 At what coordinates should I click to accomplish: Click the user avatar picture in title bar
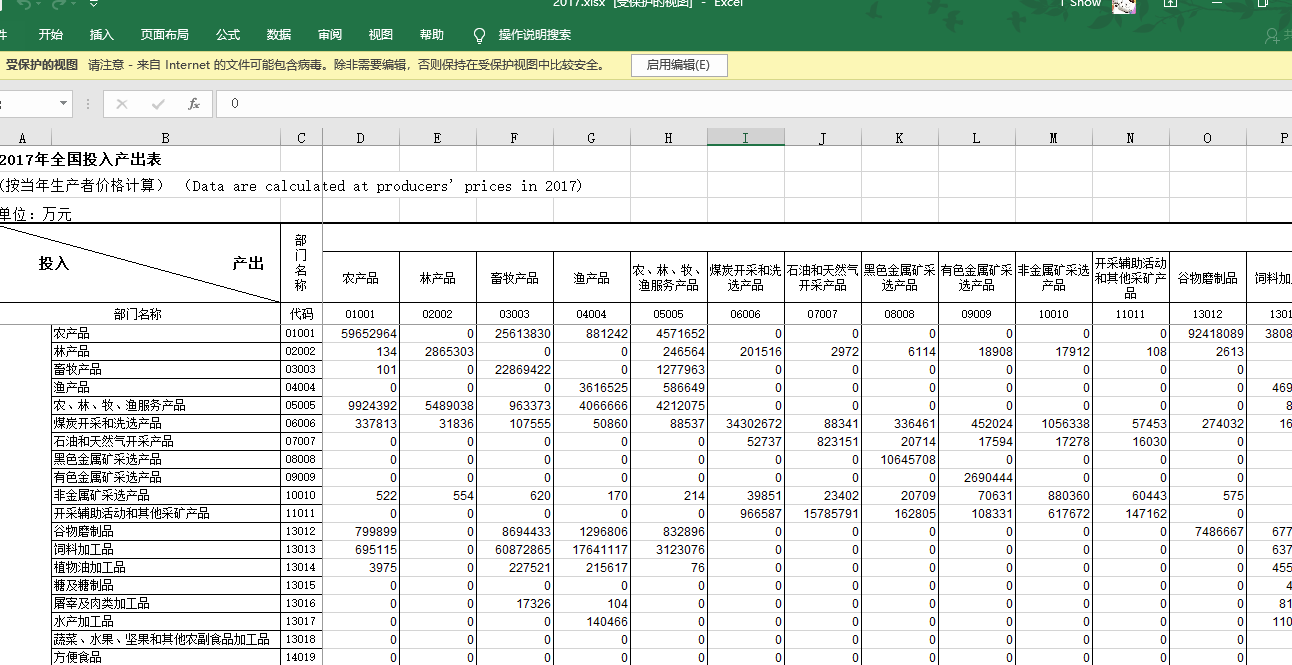click(x=1125, y=5)
